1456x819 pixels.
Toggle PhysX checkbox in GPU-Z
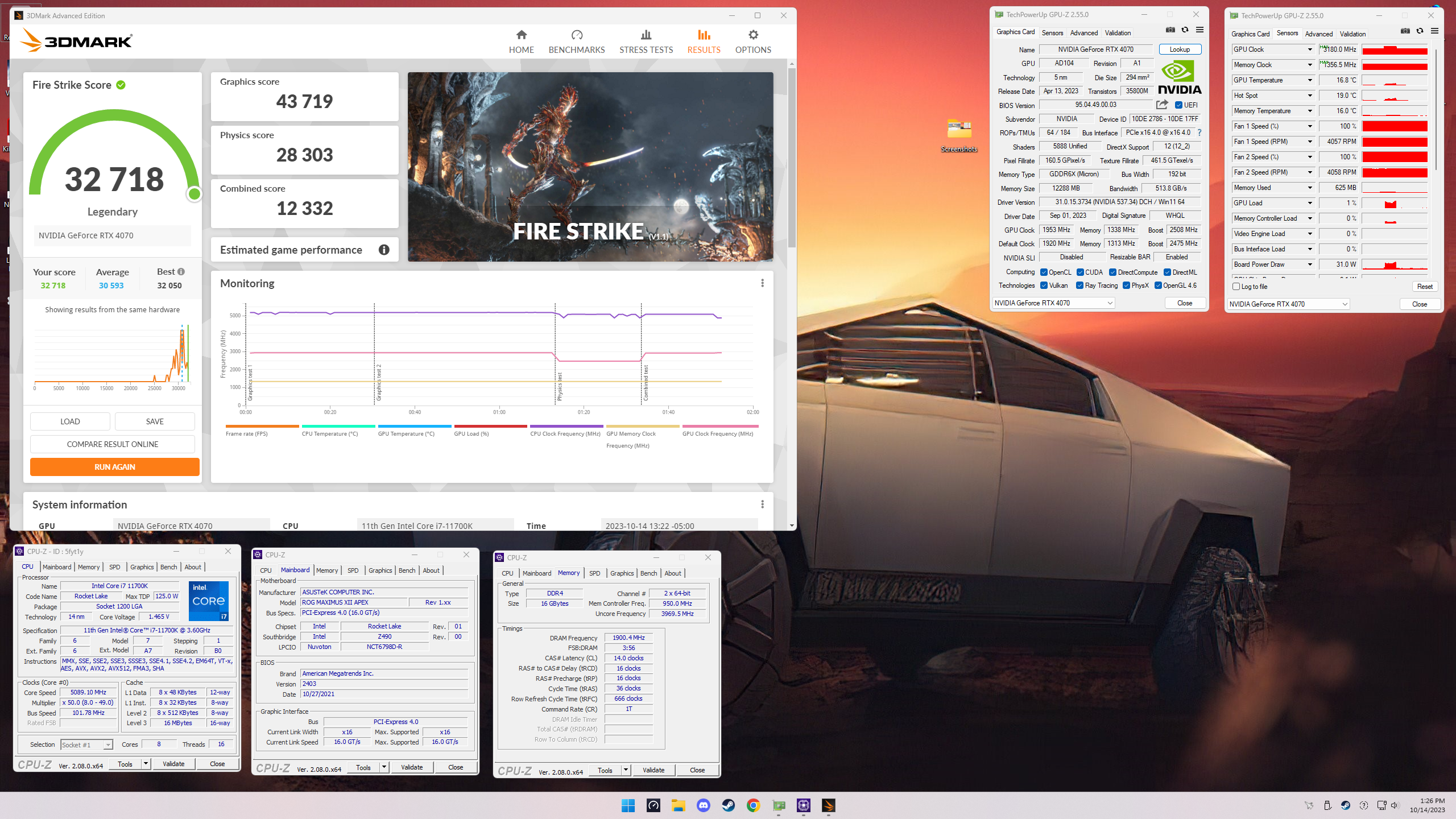tap(1126, 286)
